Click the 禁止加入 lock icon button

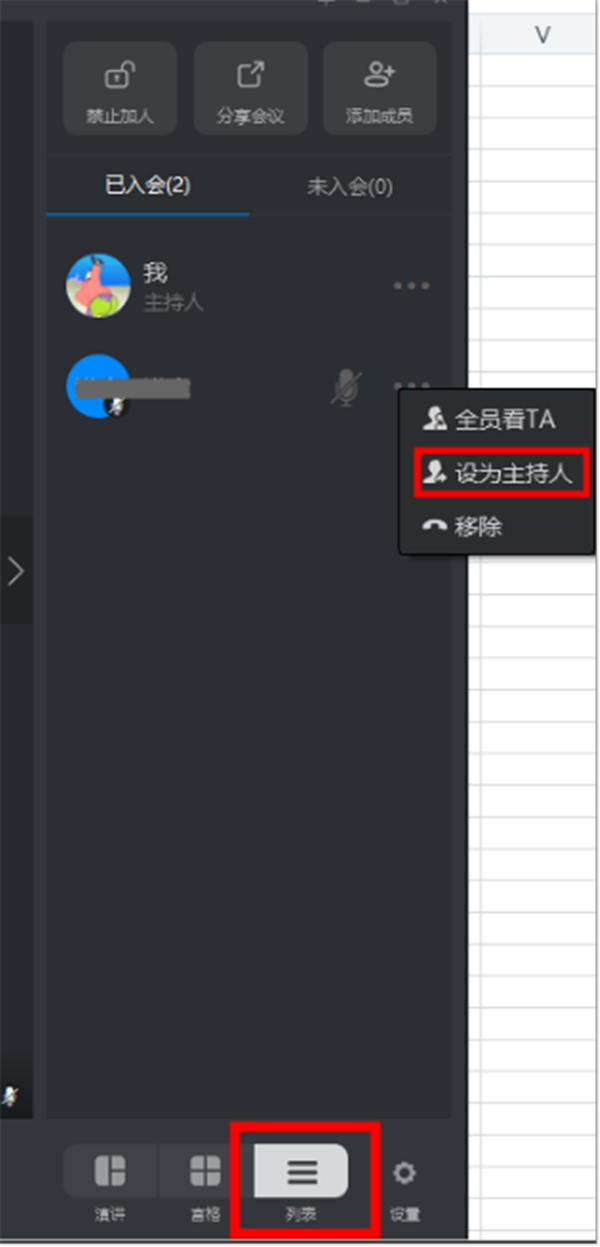tap(120, 88)
